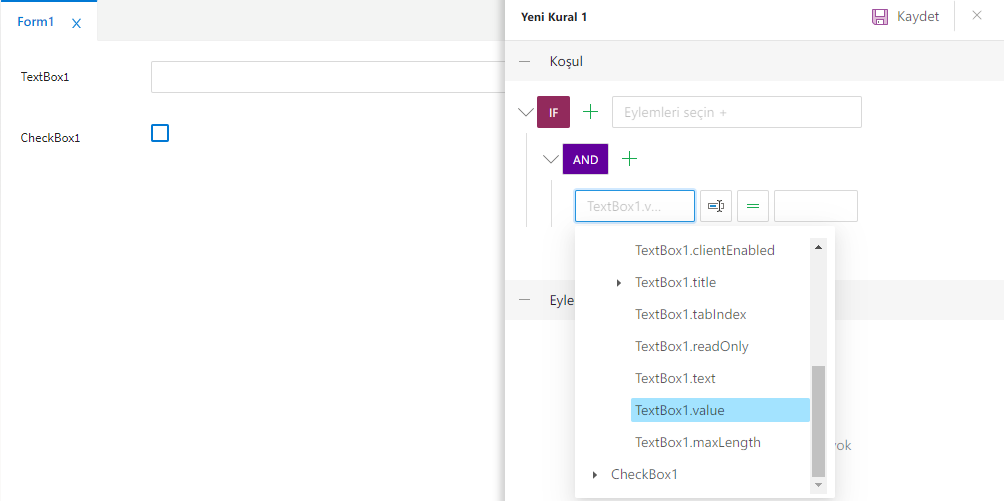Collapse the IF block chevron
Viewport: 1004px width, 501px height.
(x=526, y=112)
